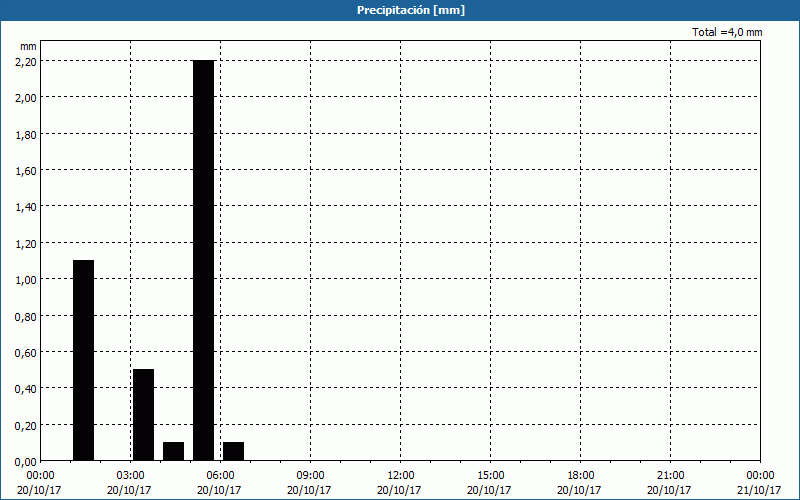Click the 06:00 time label
This screenshot has height=500, width=800.
220,476
